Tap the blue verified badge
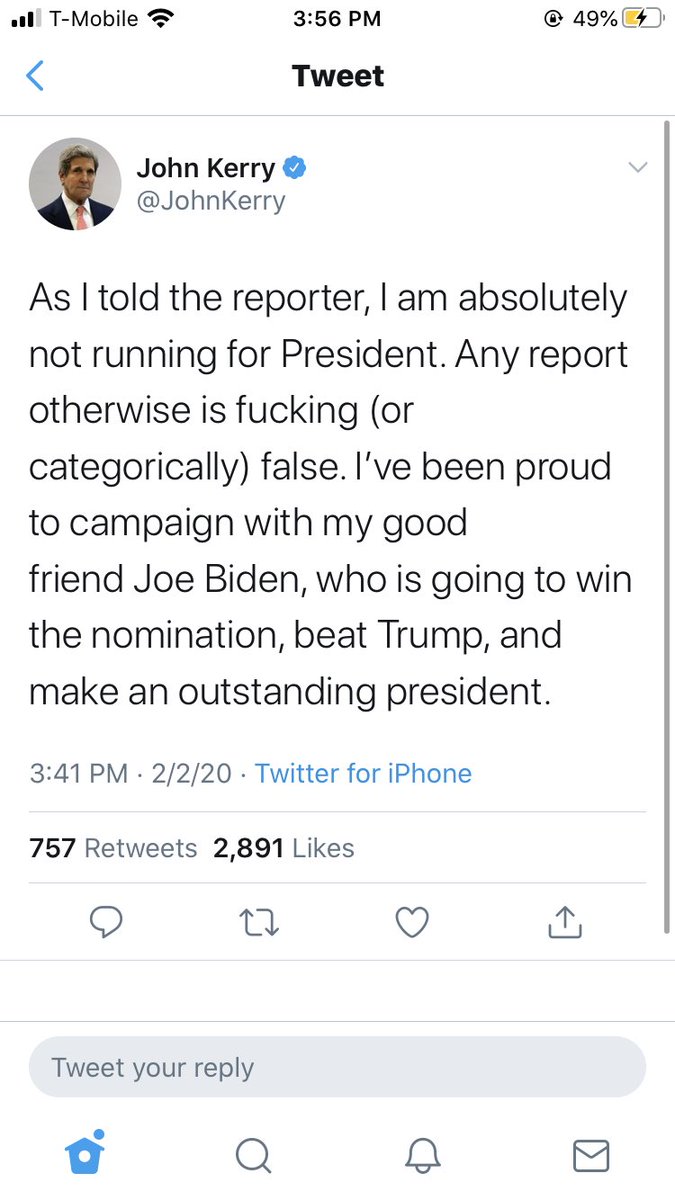Image resolution: width=675 pixels, height=1200 pixels. (x=293, y=168)
